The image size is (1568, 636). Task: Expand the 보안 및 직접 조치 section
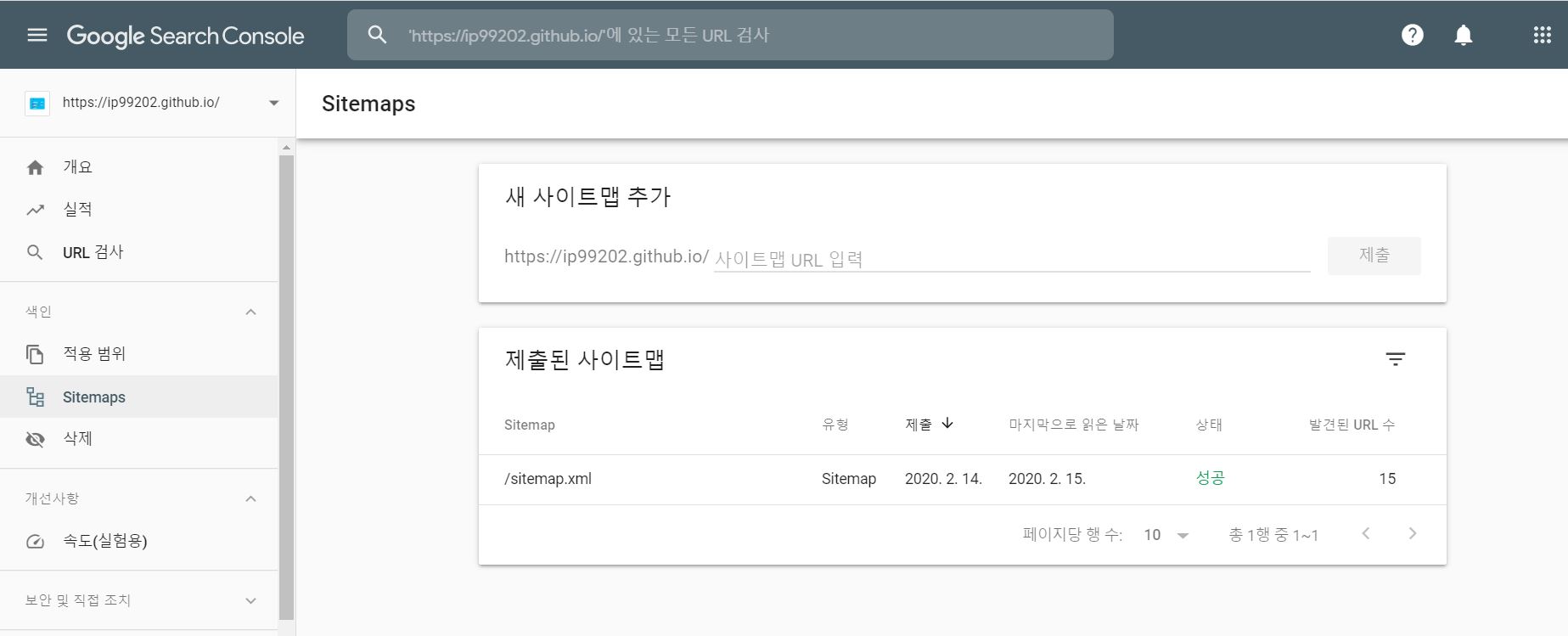pyautogui.click(x=250, y=600)
